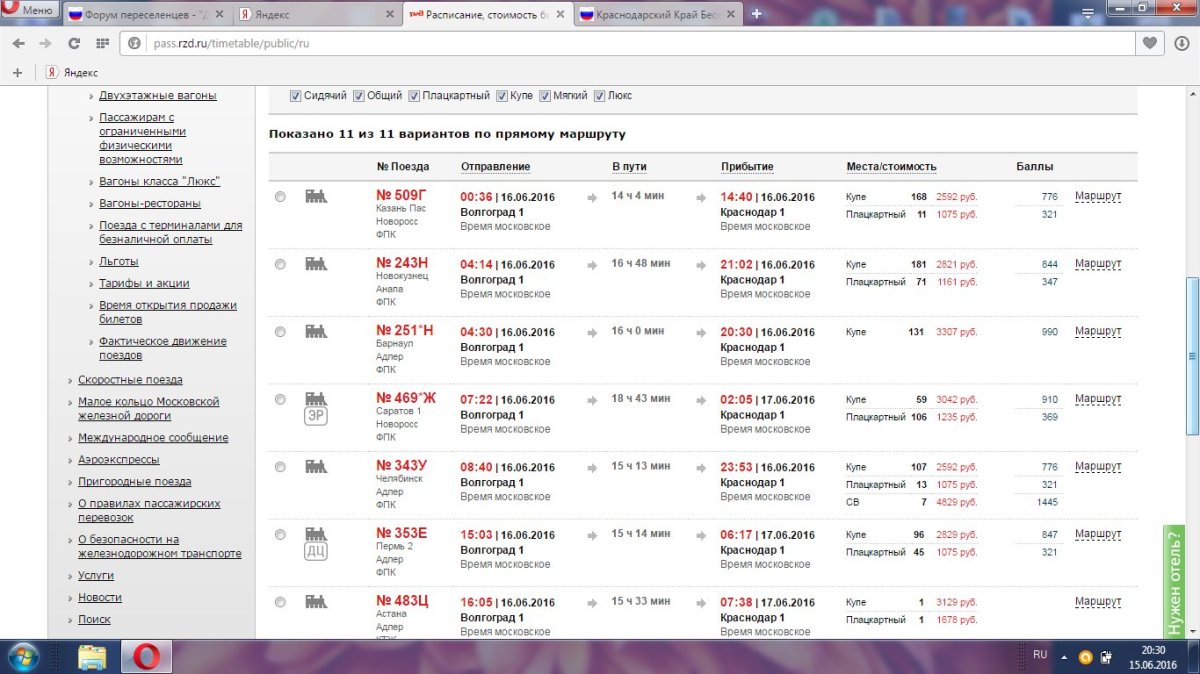Open Windows Explorer from the taskbar
The width and height of the screenshot is (1200, 674).
[x=92, y=656]
